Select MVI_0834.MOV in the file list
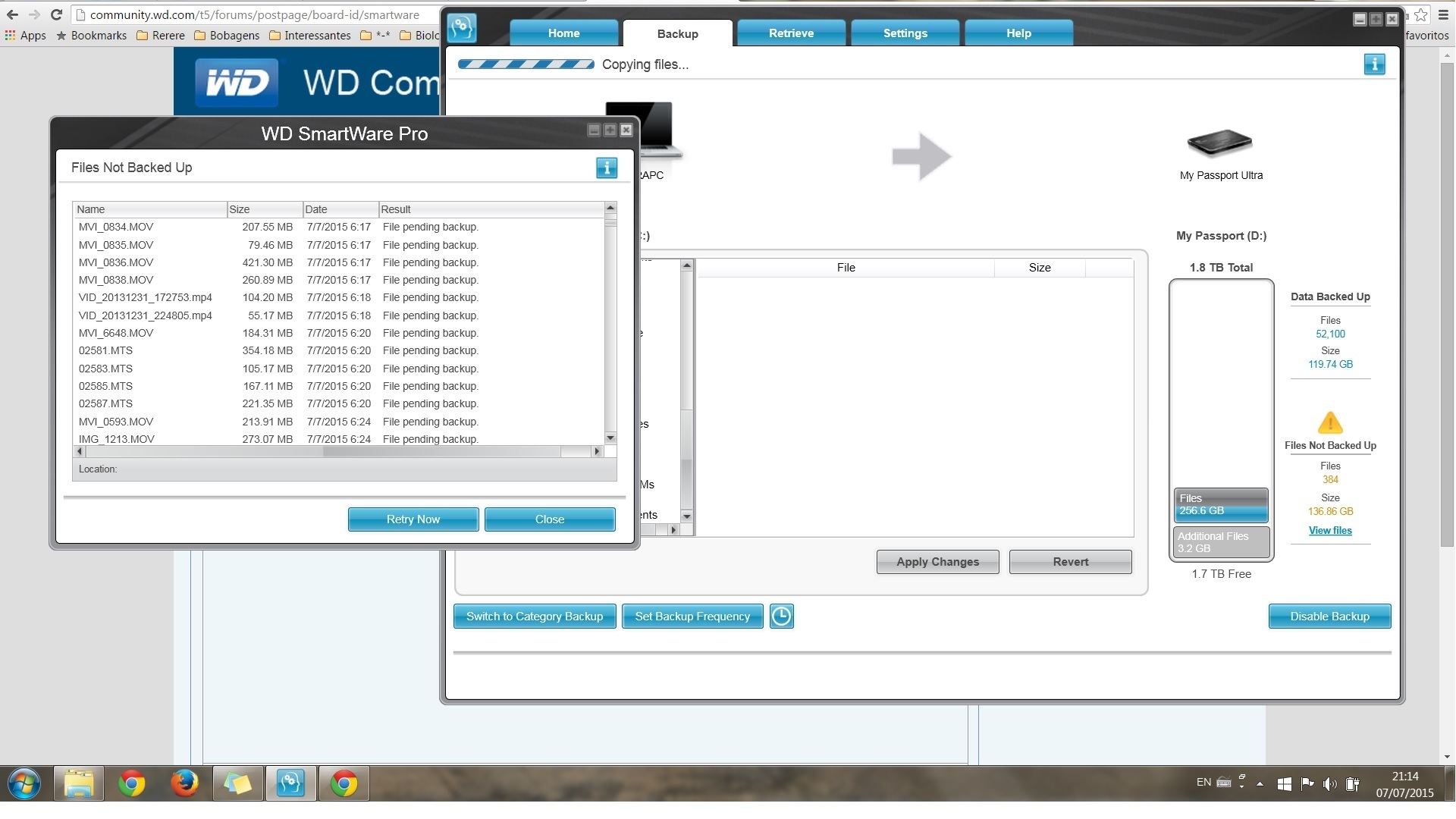The width and height of the screenshot is (1456, 819). pos(339,227)
